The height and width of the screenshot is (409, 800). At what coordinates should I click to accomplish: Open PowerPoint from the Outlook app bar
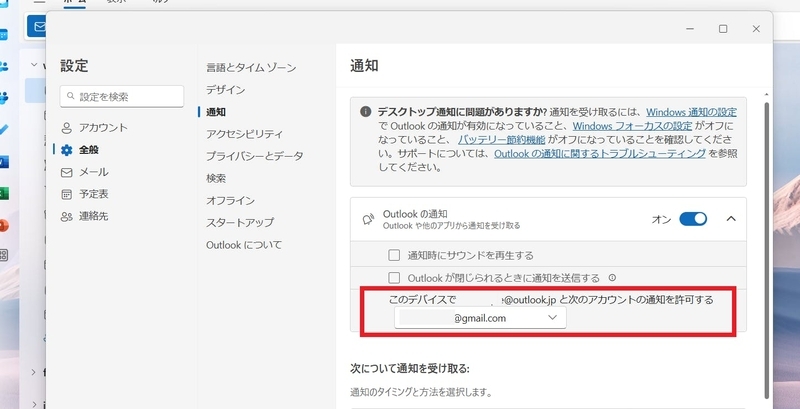coord(4,225)
